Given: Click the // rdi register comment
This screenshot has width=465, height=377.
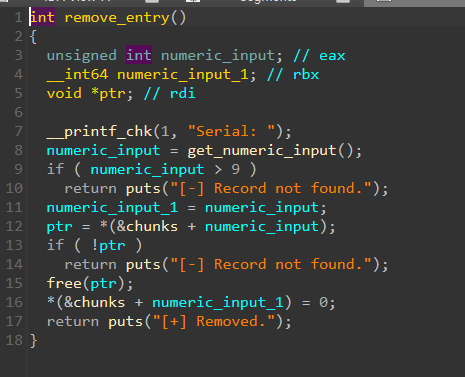Looking at the screenshot, I should [170, 93].
